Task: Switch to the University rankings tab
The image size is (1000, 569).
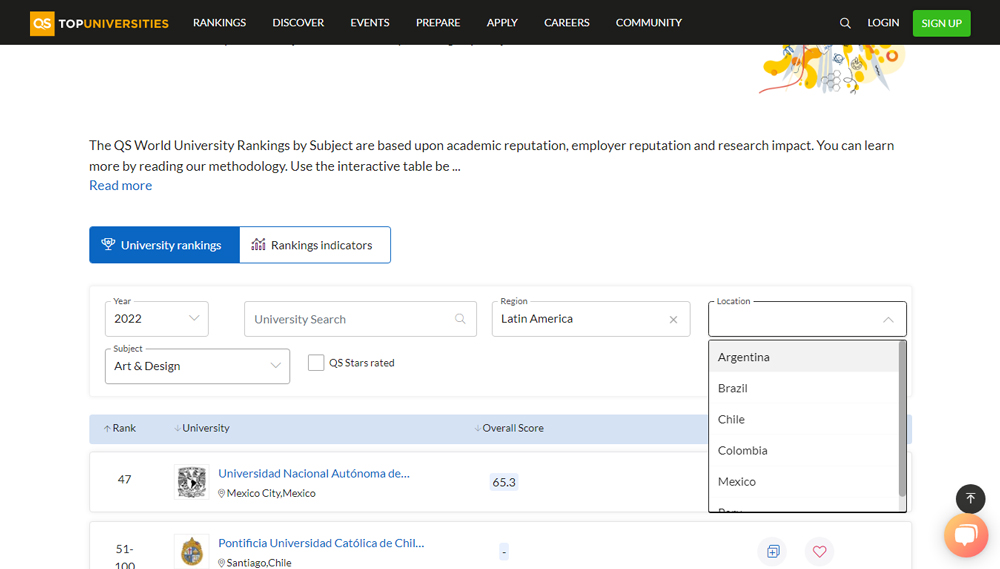Action: [165, 245]
